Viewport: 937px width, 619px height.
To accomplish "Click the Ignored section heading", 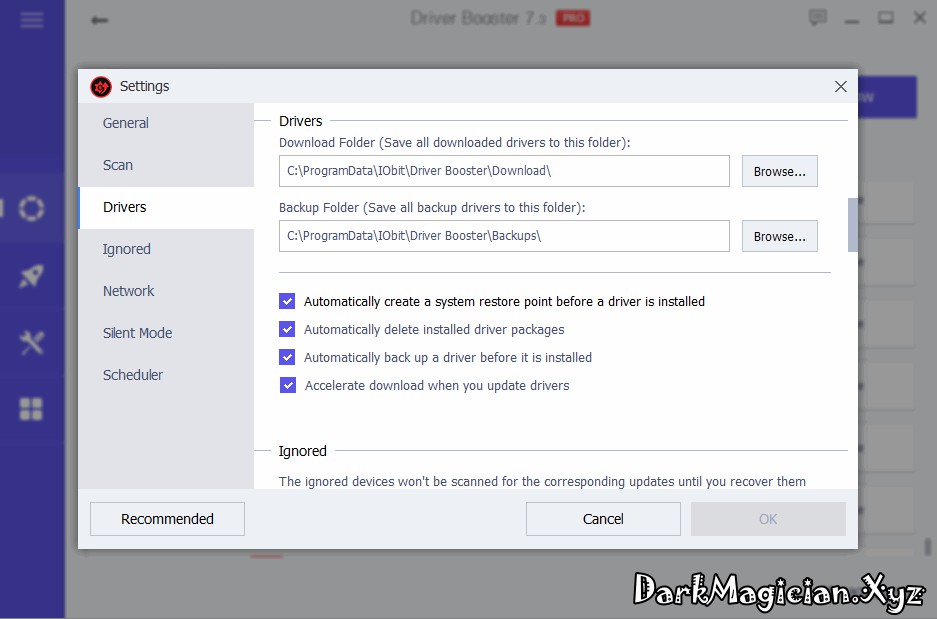I will coord(302,451).
